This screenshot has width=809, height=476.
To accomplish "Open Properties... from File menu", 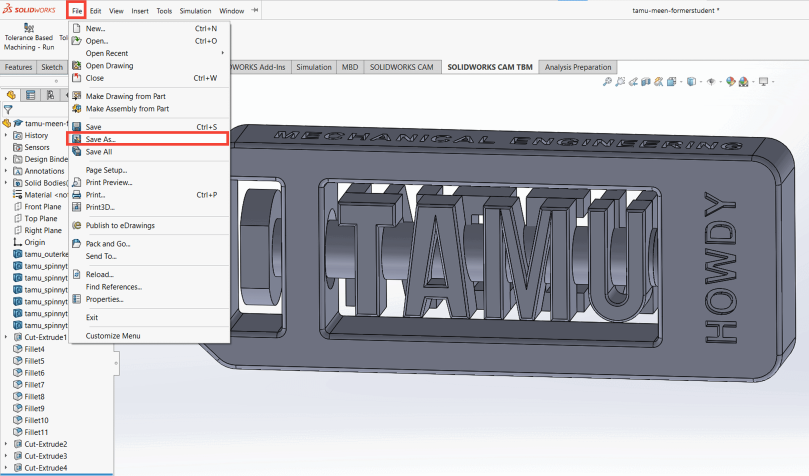I will pyautogui.click(x=150, y=299).
